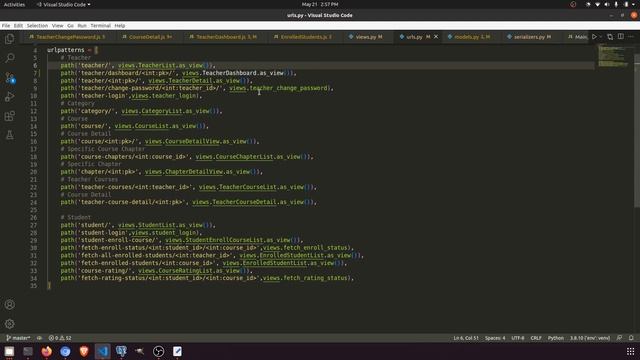The width and height of the screenshot is (640, 360).
Task: Select language mode Python
Action: [x=555, y=338]
